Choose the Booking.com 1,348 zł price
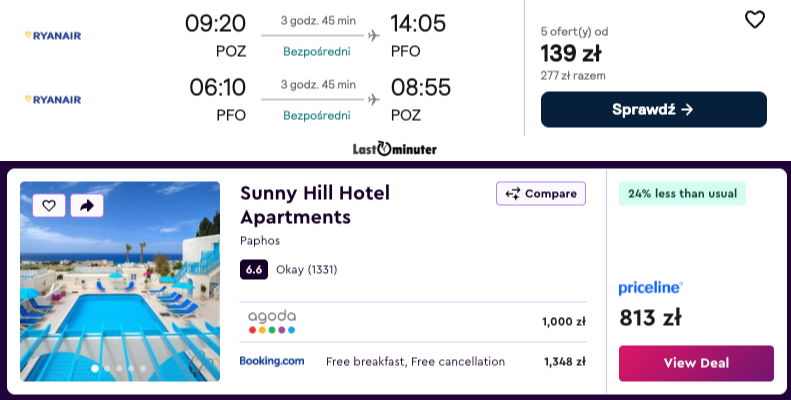This screenshot has height=400, width=791. point(565,361)
